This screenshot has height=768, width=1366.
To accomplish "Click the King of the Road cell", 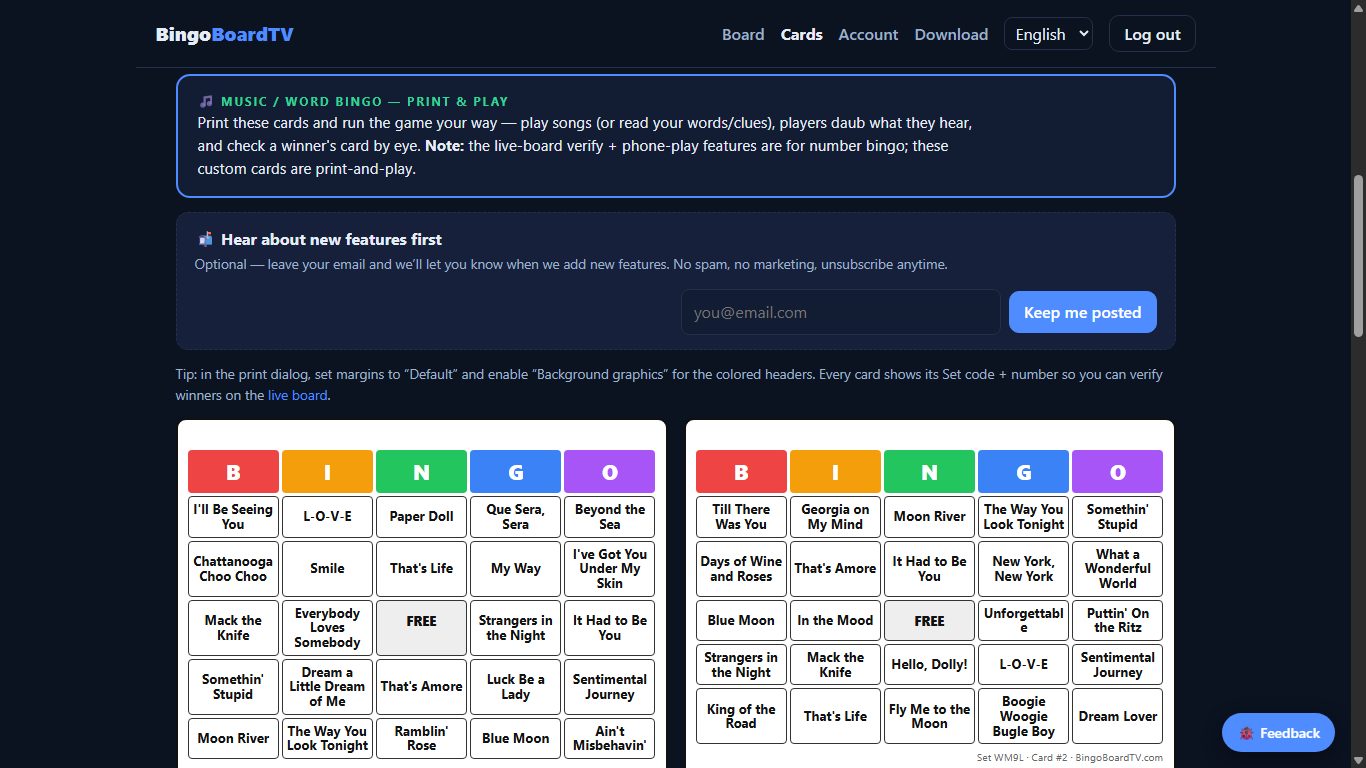I will tap(741, 716).
